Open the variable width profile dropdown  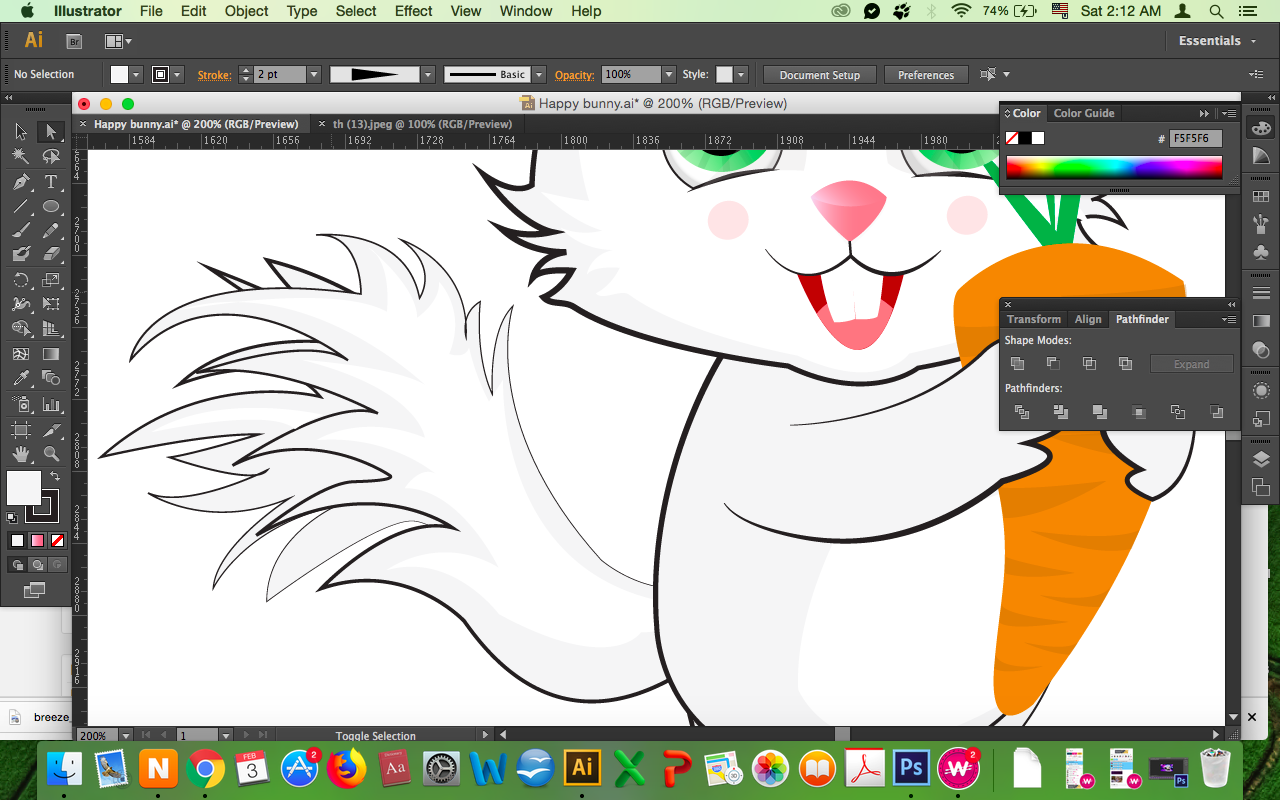428,75
